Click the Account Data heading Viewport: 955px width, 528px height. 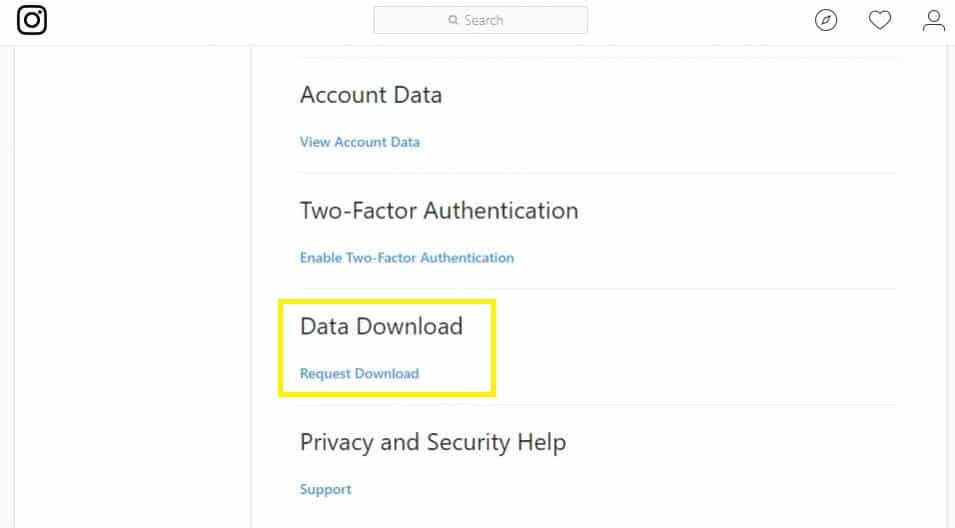[371, 95]
